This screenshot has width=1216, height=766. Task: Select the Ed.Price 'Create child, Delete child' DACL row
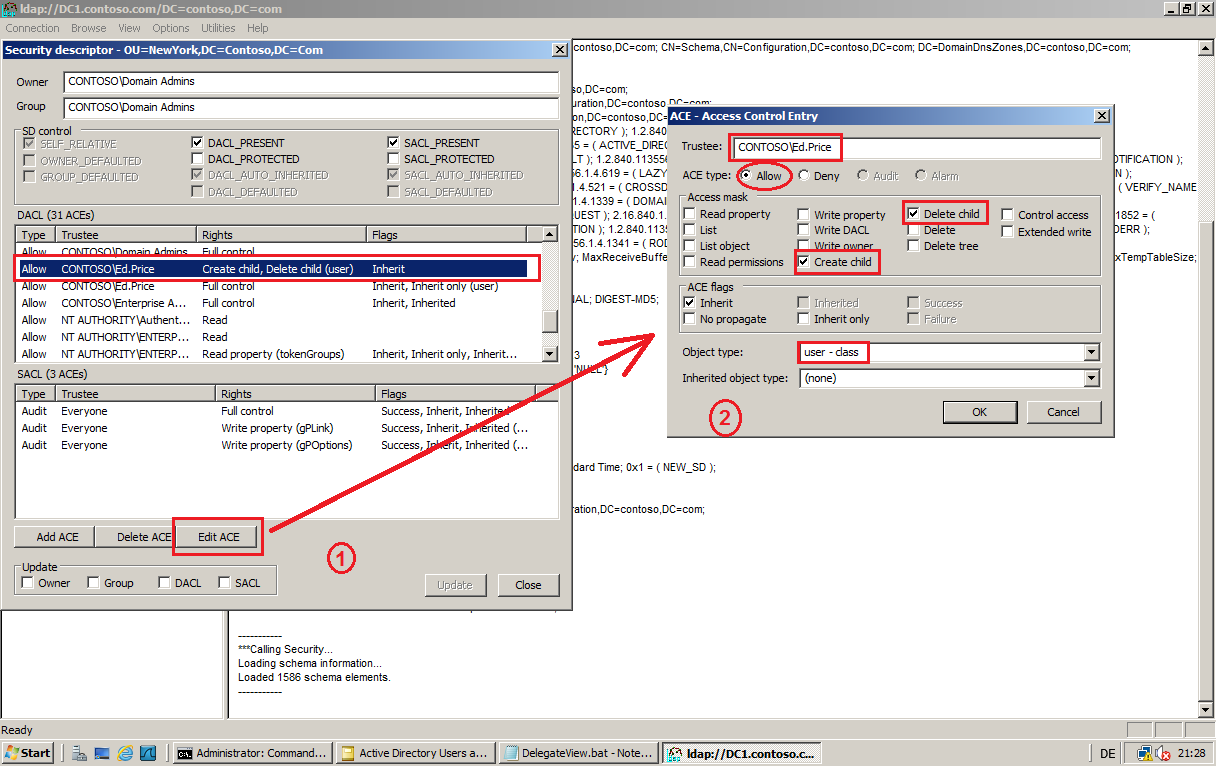[x=273, y=269]
